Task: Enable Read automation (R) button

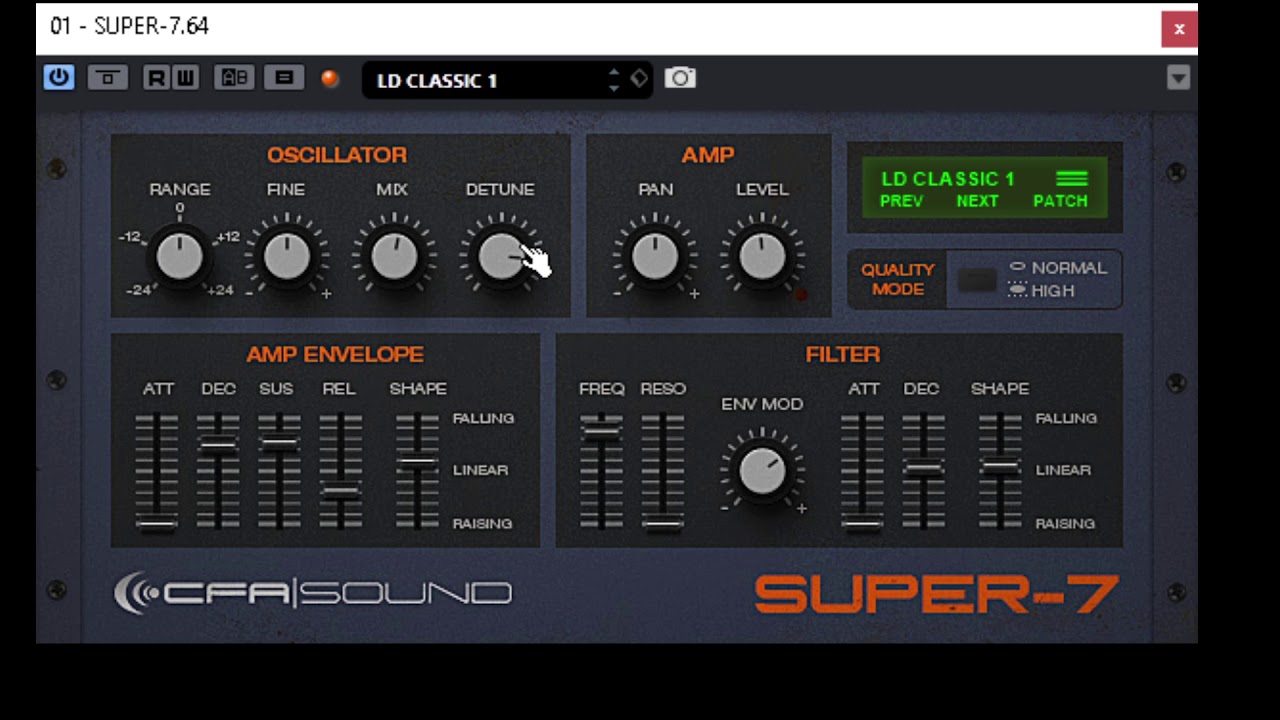Action: pos(157,78)
